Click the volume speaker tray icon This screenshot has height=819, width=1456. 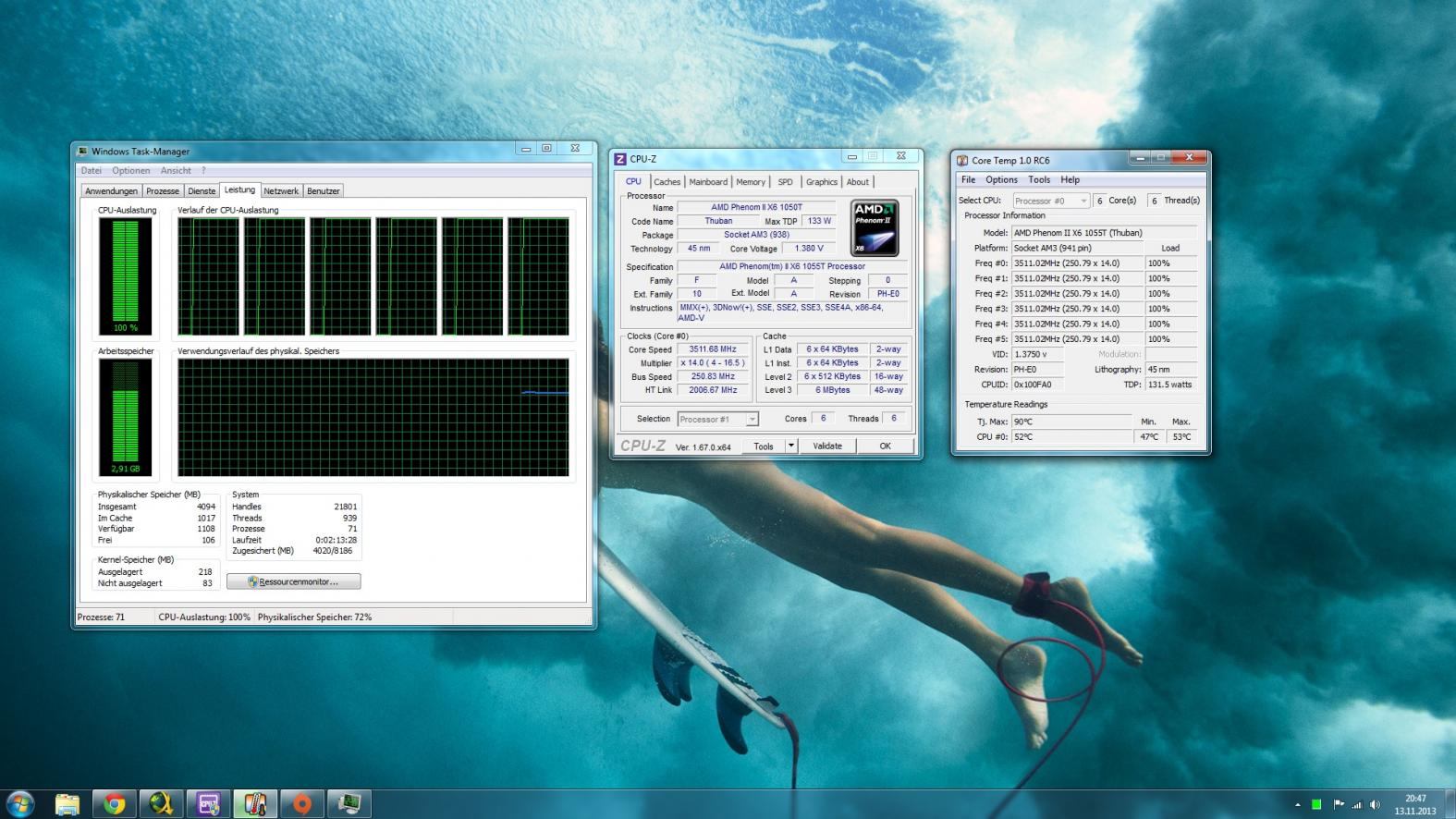click(1376, 804)
